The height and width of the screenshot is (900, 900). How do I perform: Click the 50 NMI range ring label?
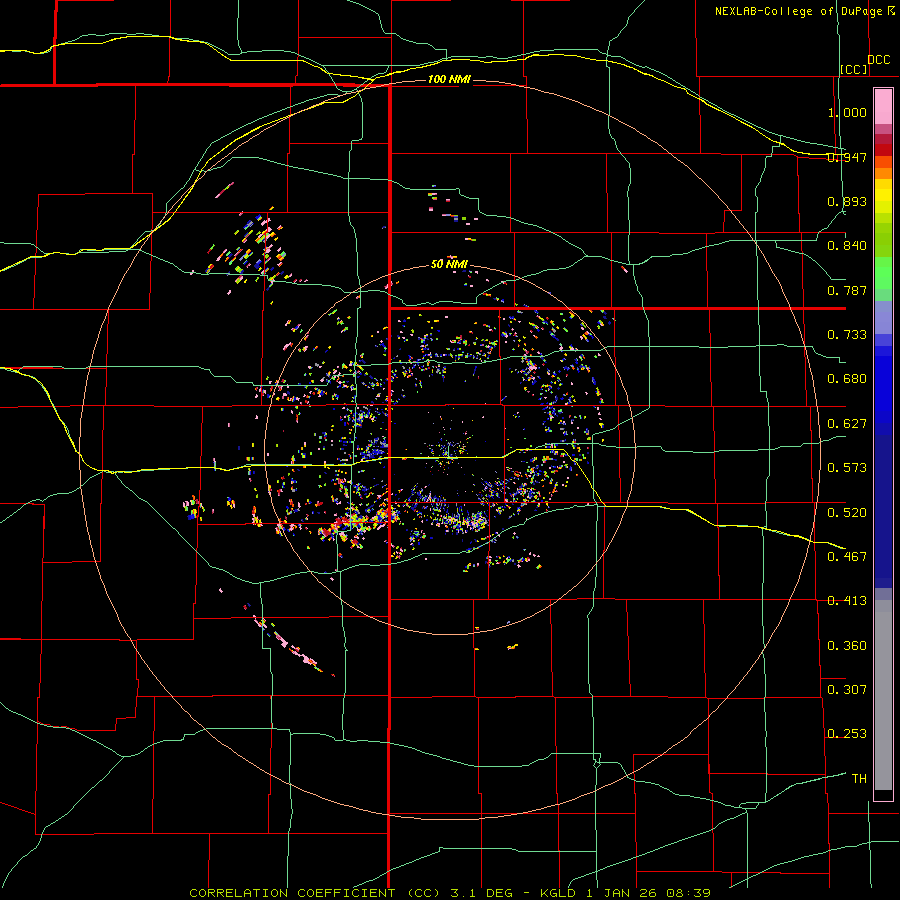coord(449,264)
